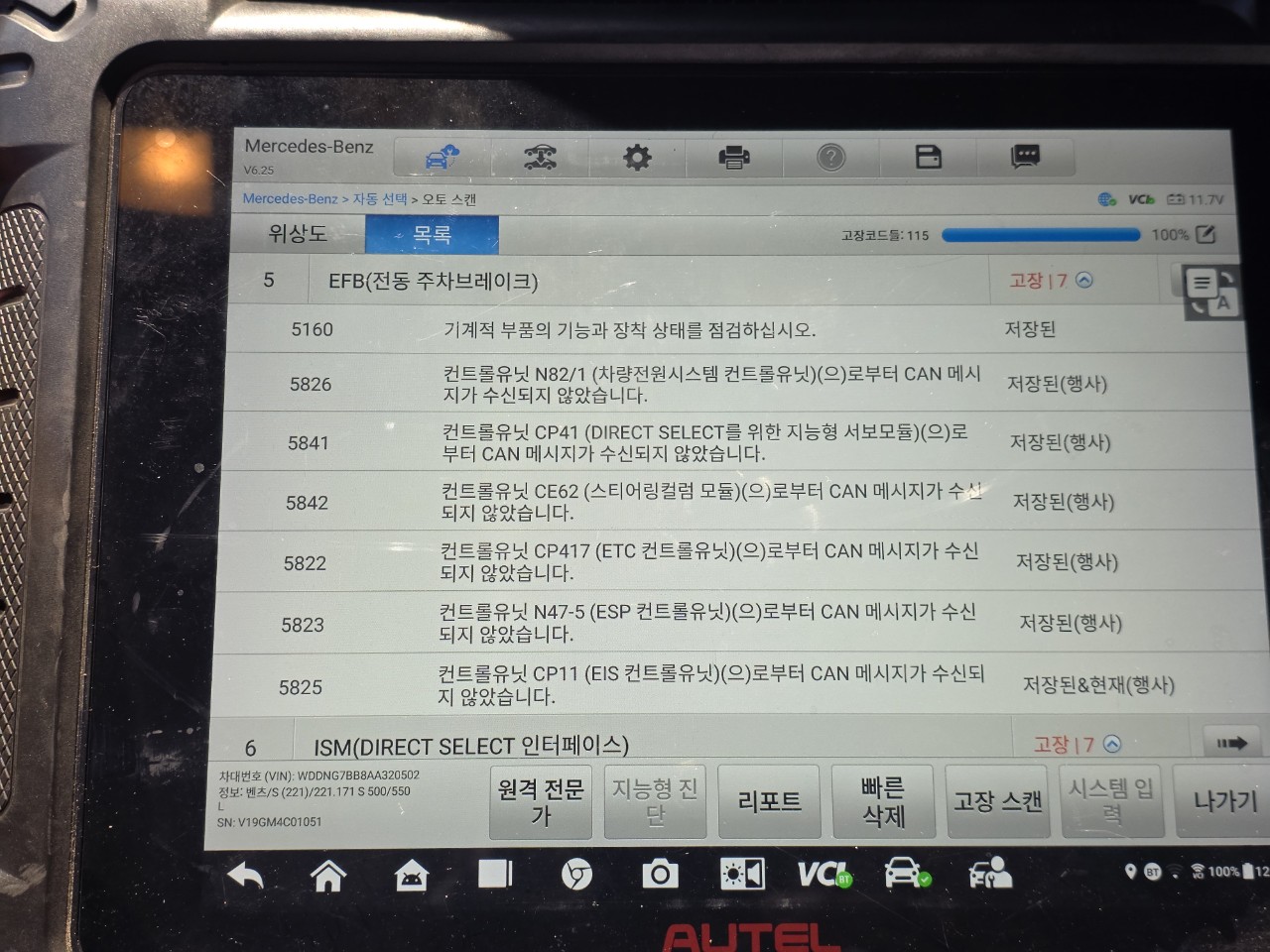Screen dimensions: 1270x952
Task: Open the vehicle cloud data icon
Action: 443,157
